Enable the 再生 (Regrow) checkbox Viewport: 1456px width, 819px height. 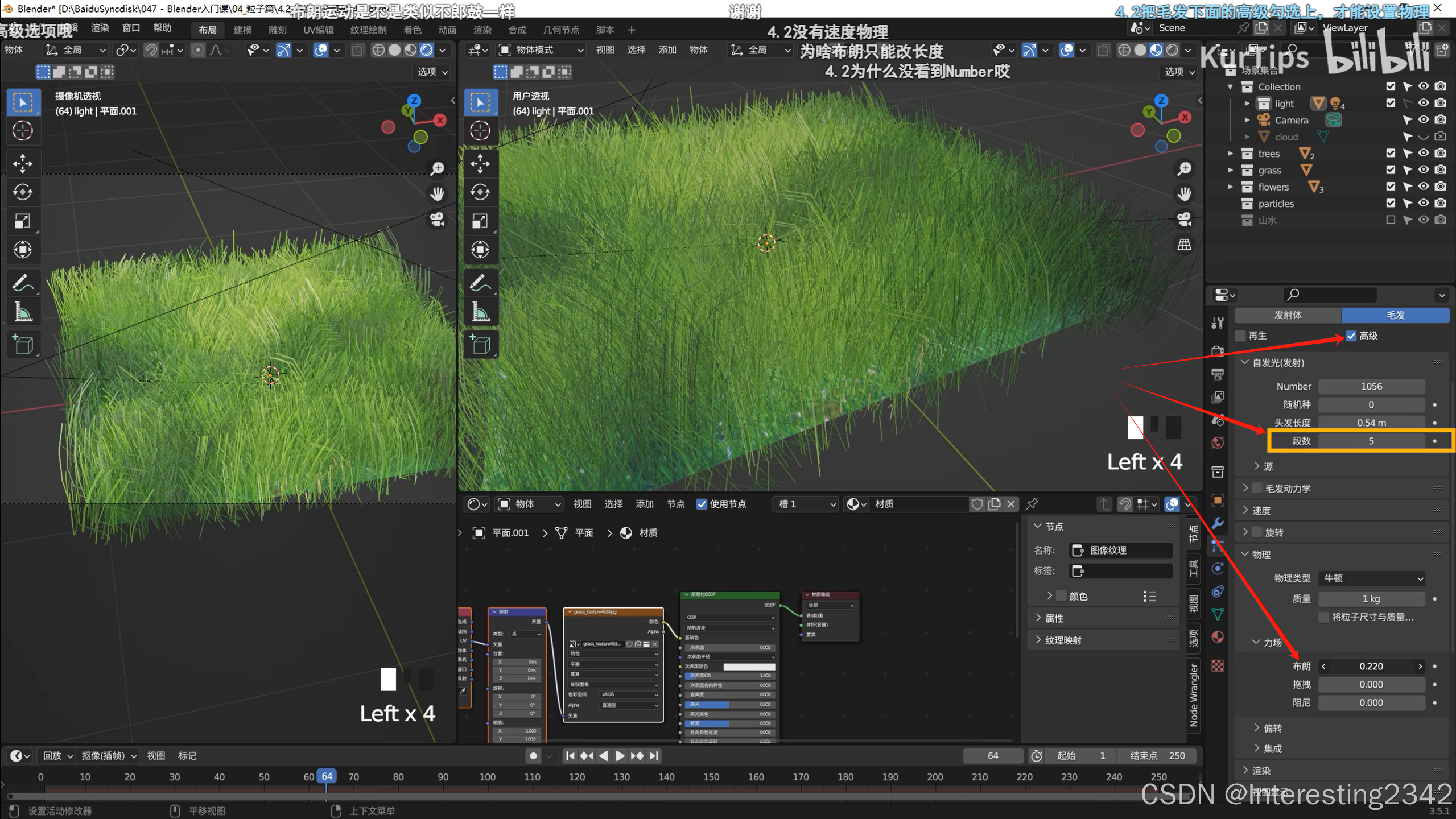click(1241, 336)
